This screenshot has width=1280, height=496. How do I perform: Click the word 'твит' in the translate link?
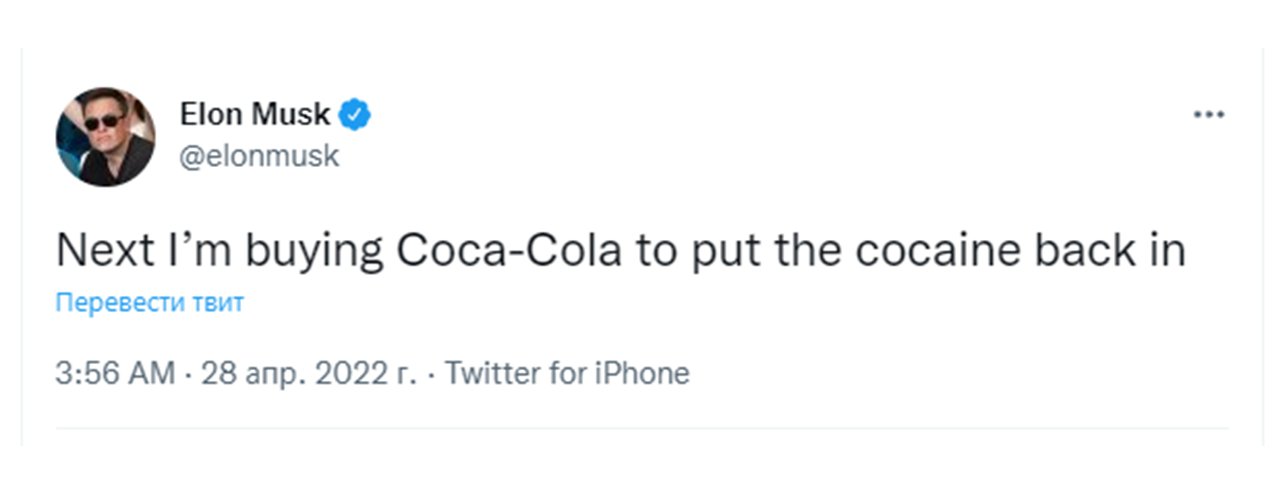217,303
